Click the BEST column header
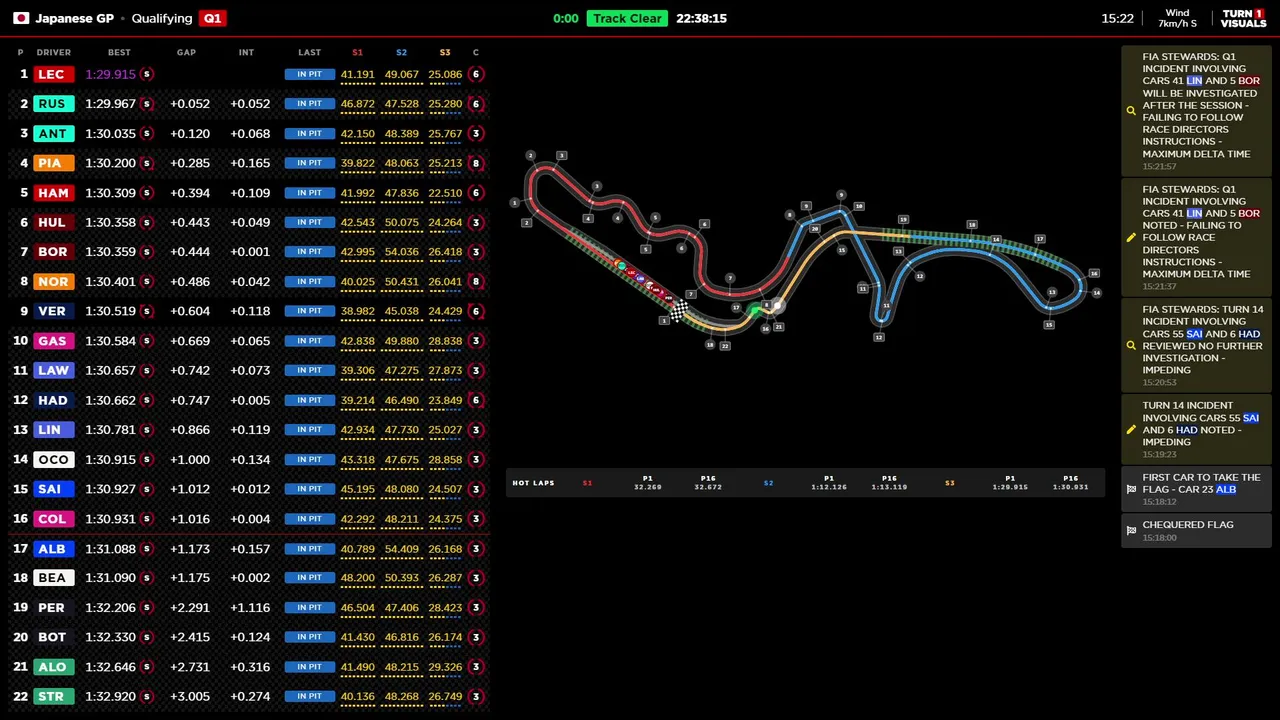The image size is (1280, 720). pyautogui.click(x=119, y=52)
